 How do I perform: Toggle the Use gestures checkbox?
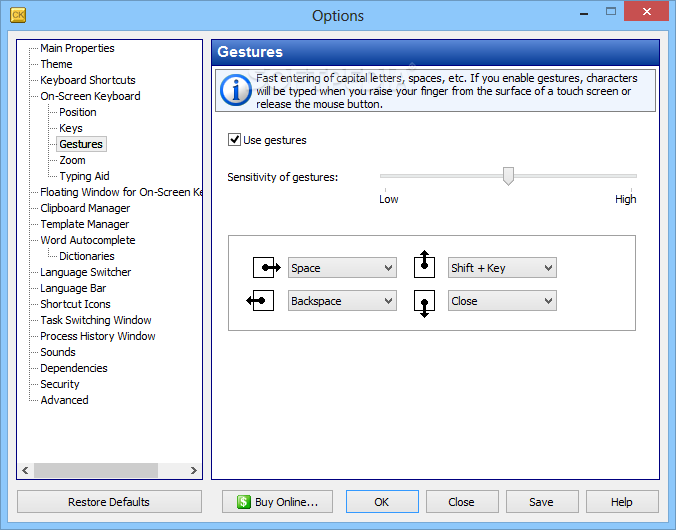[x=234, y=140]
